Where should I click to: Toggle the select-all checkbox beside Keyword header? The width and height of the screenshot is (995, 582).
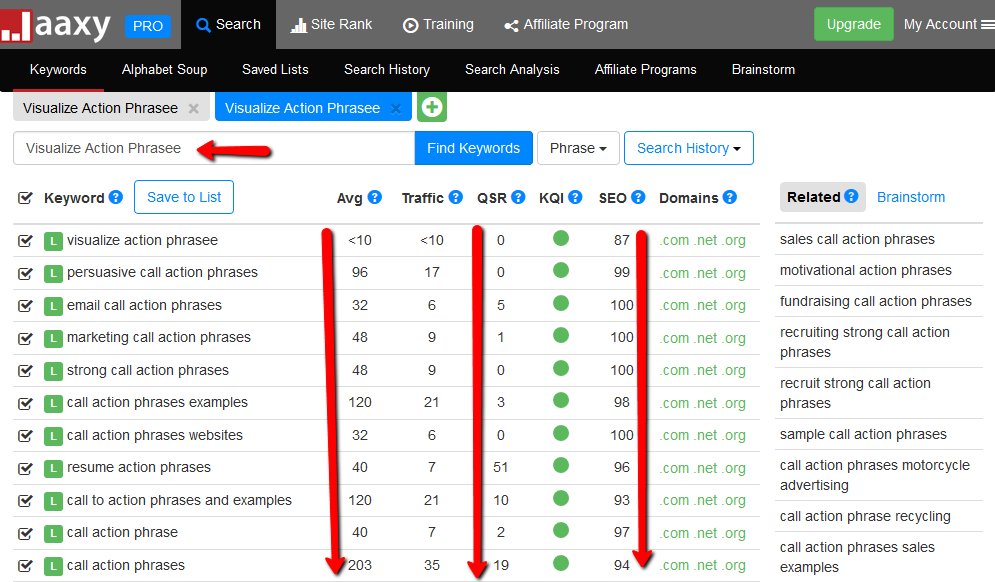point(25,198)
